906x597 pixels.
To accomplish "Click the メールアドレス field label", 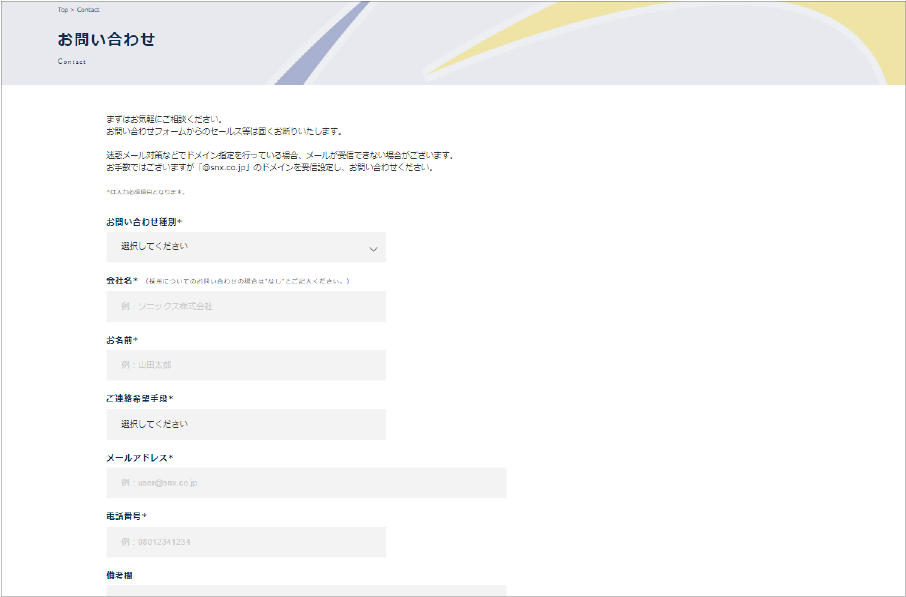I will click(x=140, y=458).
